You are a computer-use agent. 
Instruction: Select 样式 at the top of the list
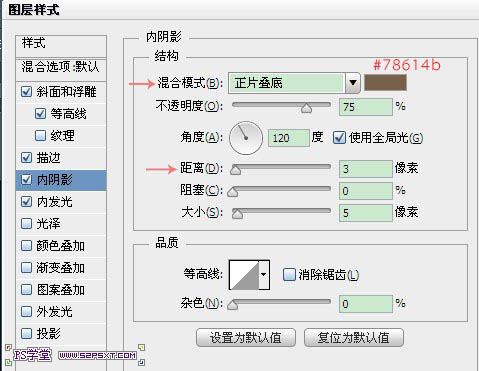[34, 43]
